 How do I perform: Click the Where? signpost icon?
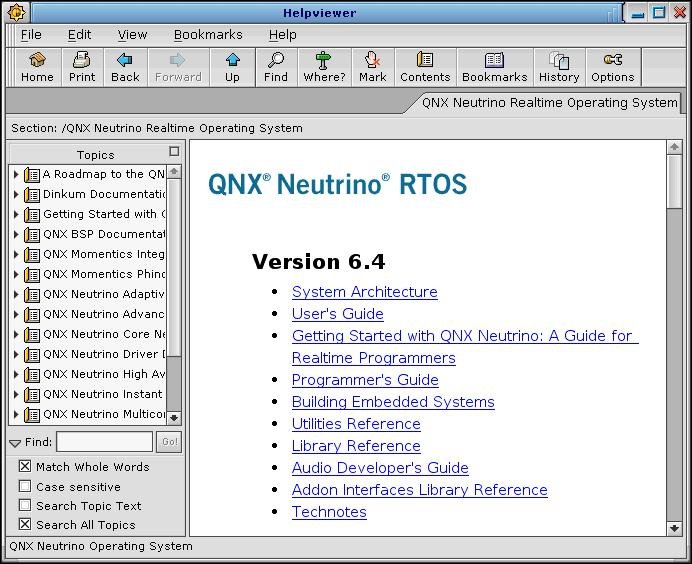pyautogui.click(x=323, y=67)
